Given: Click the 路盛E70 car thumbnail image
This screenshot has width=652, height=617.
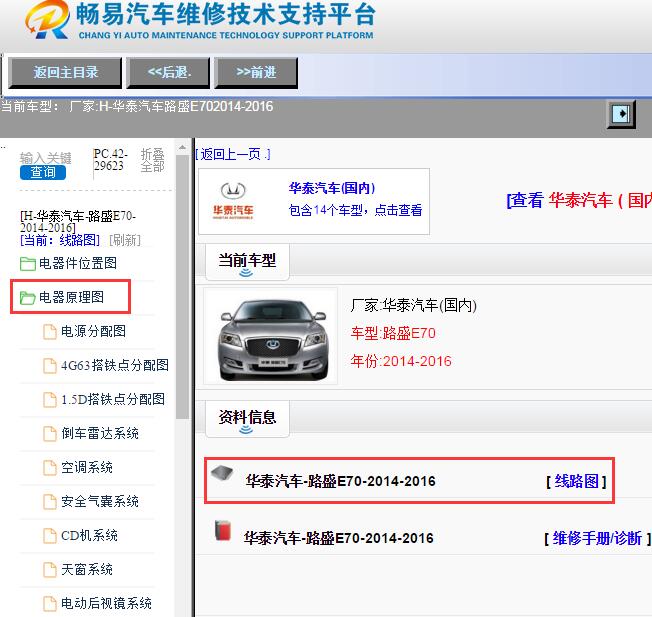Looking at the screenshot, I should click(271, 336).
